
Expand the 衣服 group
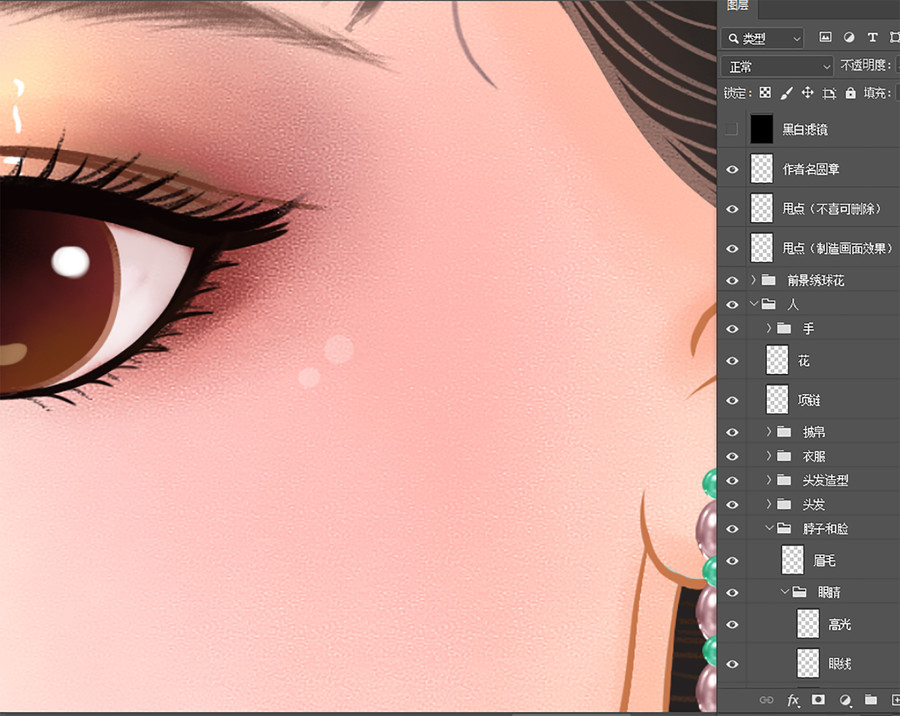tap(769, 456)
